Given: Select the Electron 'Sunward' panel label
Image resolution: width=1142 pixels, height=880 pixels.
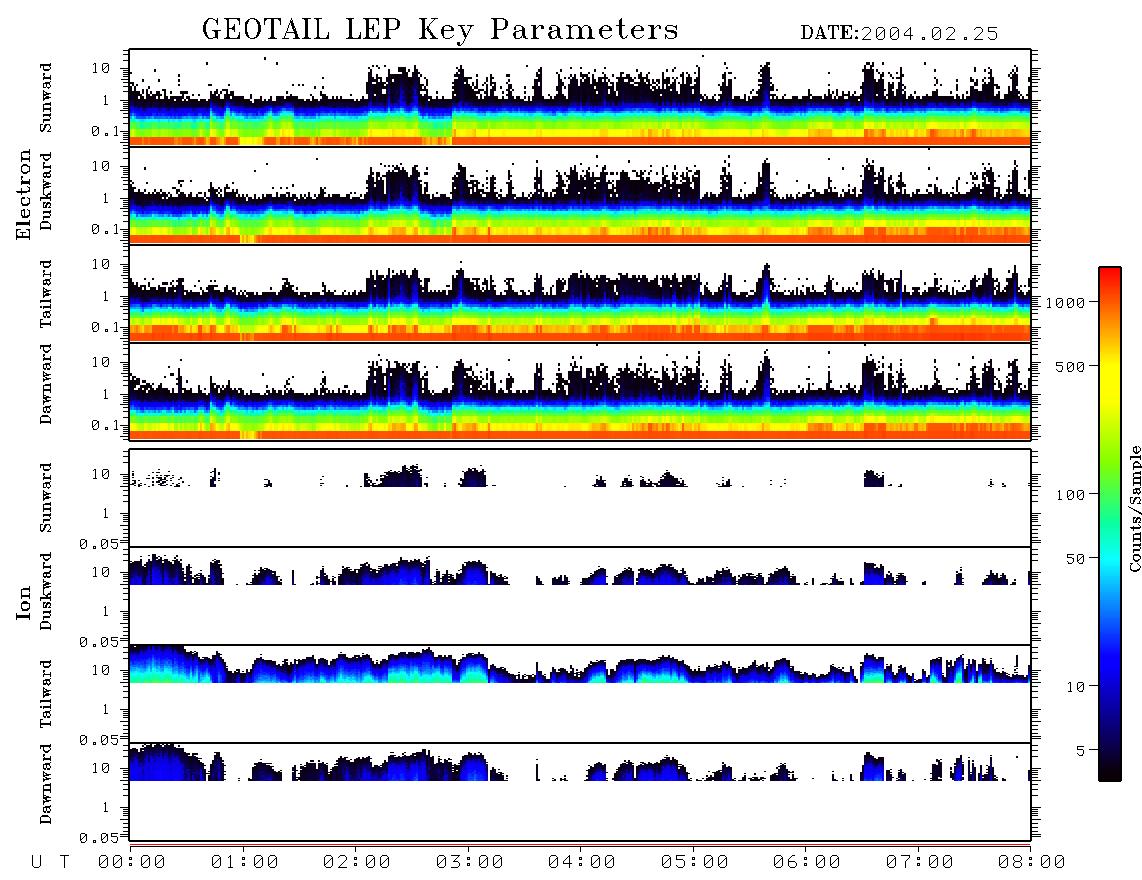Looking at the screenshot, I should (46, 98).
